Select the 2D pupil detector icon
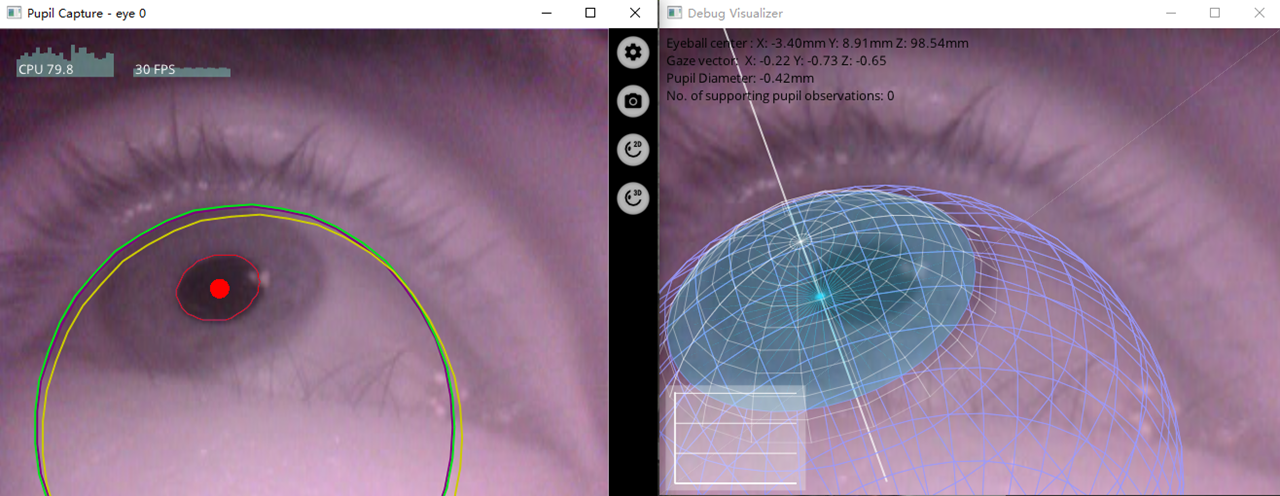The width and height of the screenshot is (1280, 496). tap(633, 150)
